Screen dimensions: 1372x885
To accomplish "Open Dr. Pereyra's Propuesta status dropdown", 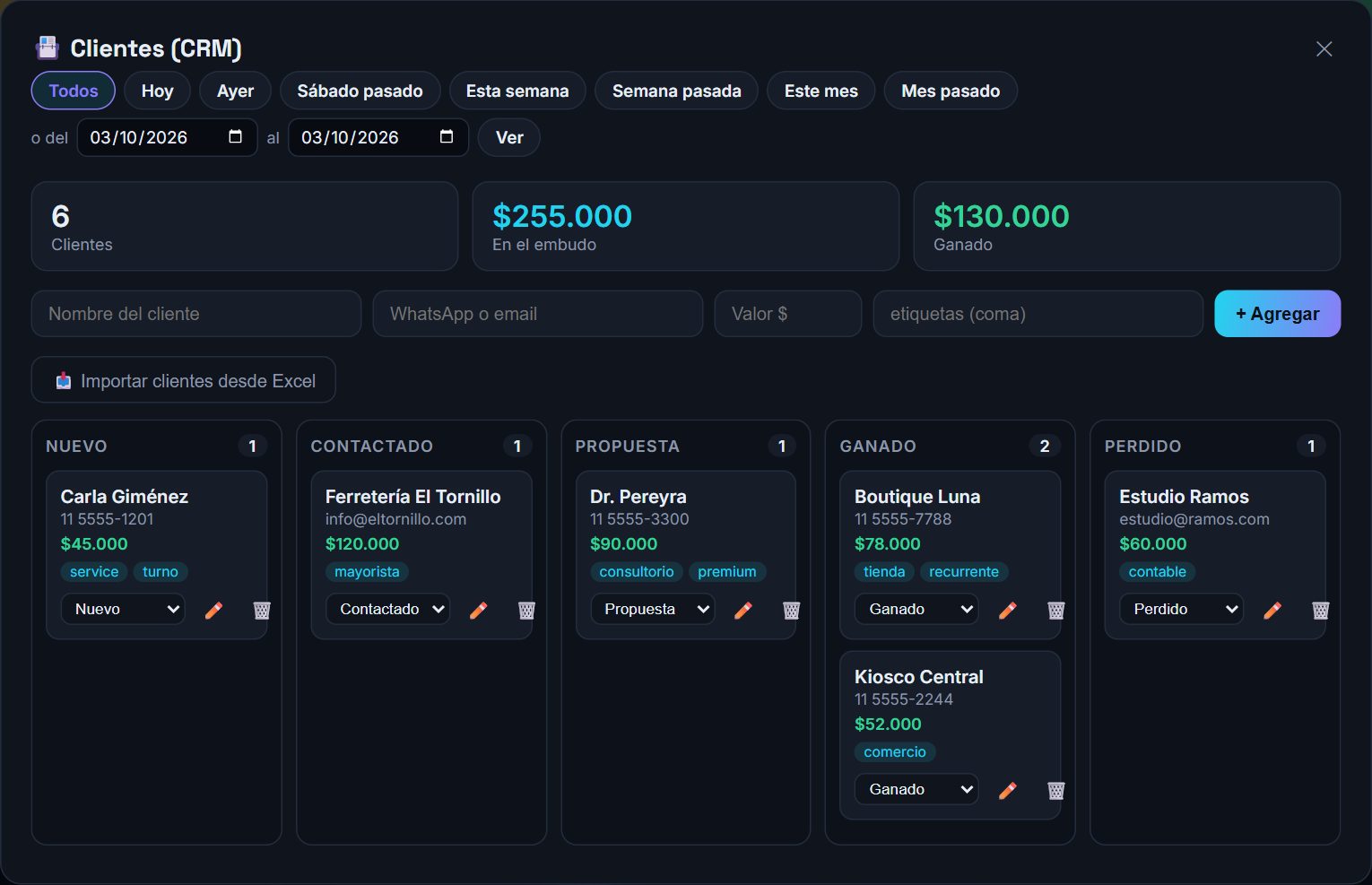I will pyautogui.click(x=653, y=609).
